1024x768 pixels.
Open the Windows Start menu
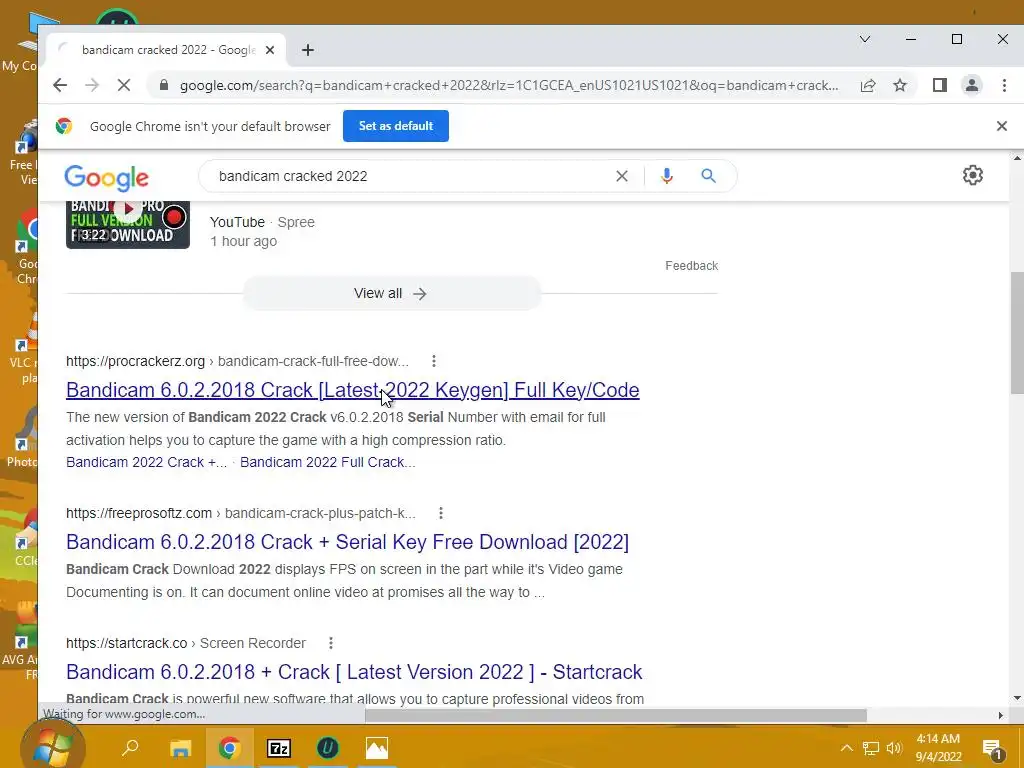tap(52, 748)
